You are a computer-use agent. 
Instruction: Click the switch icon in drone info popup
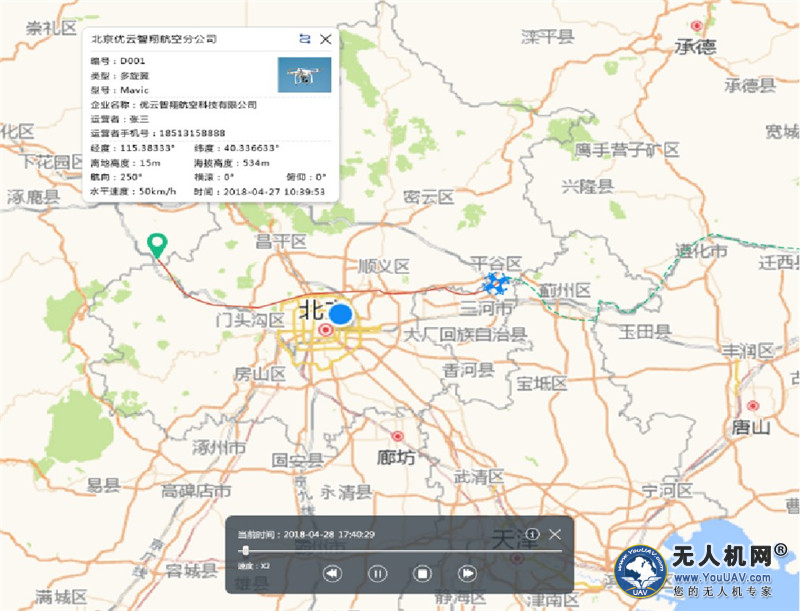pos(305,39)
